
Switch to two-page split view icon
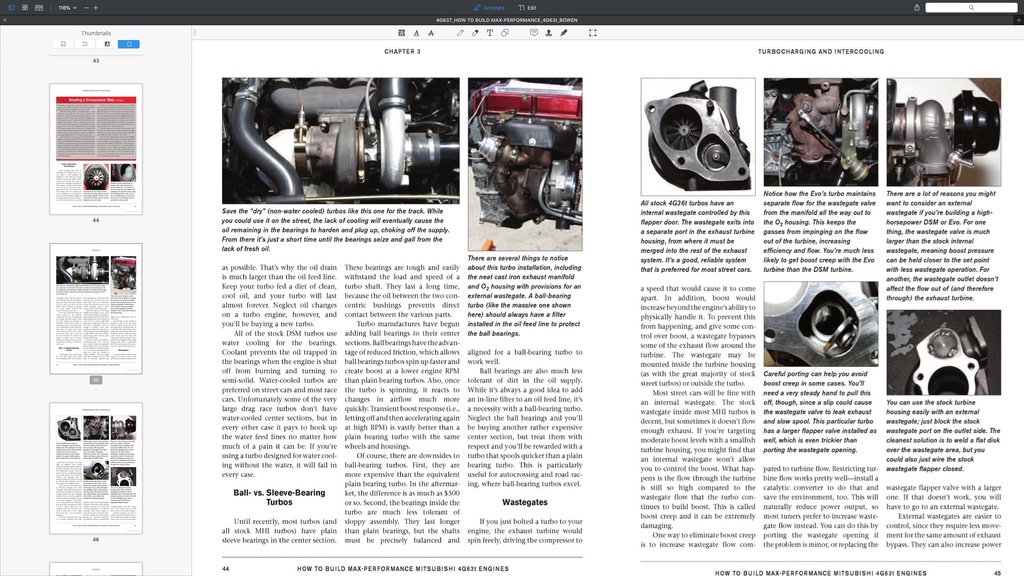pyautogui.click(x=39, y=8)
